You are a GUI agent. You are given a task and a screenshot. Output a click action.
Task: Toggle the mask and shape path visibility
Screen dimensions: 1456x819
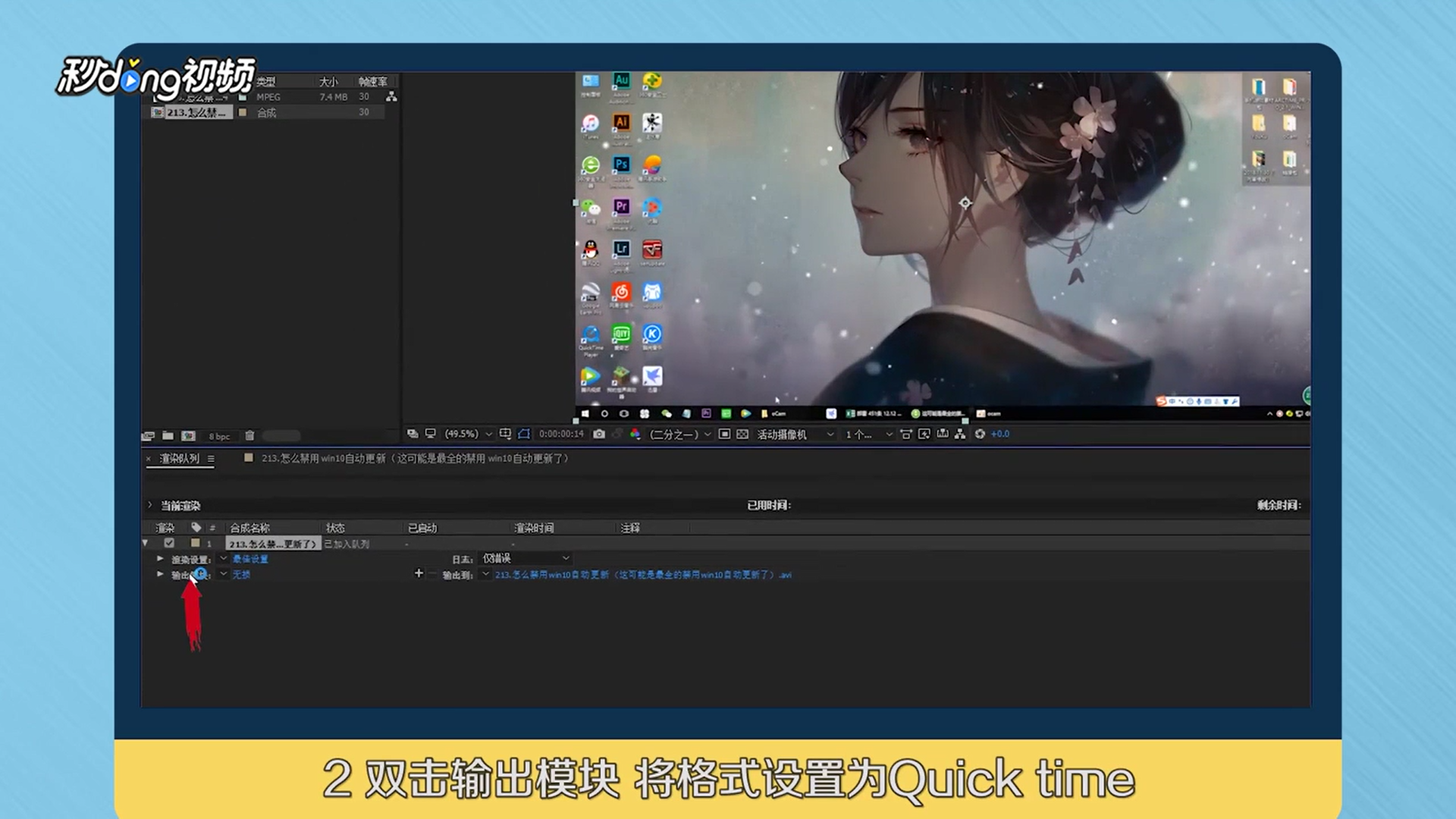(x=524, y=434)
